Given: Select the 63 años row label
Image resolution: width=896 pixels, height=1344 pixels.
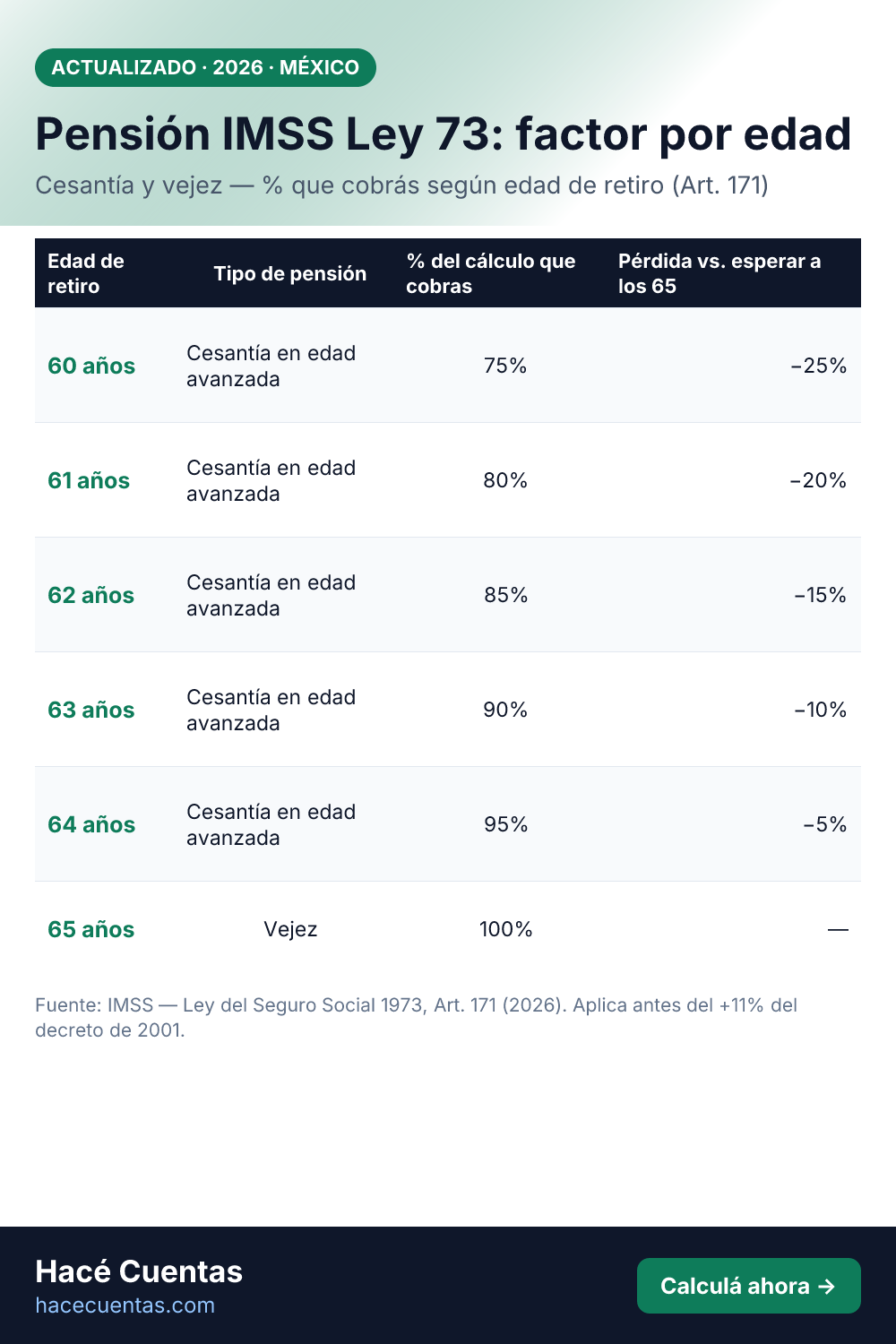Looking at the screenshot, I should point(91,710).
